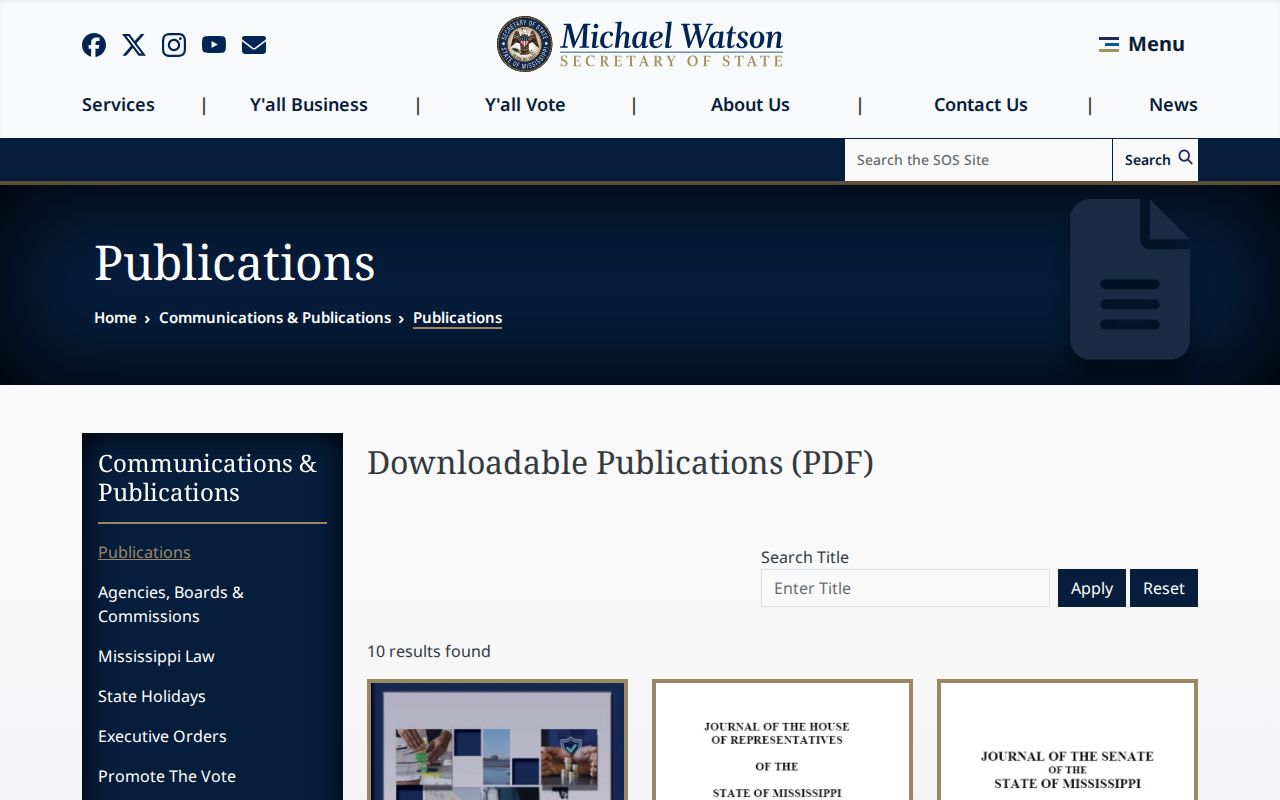Viewport: 1280px width, 800px height.
Task: Click the Reset button
Action: pyautogui.click(x=1164, y=588)
